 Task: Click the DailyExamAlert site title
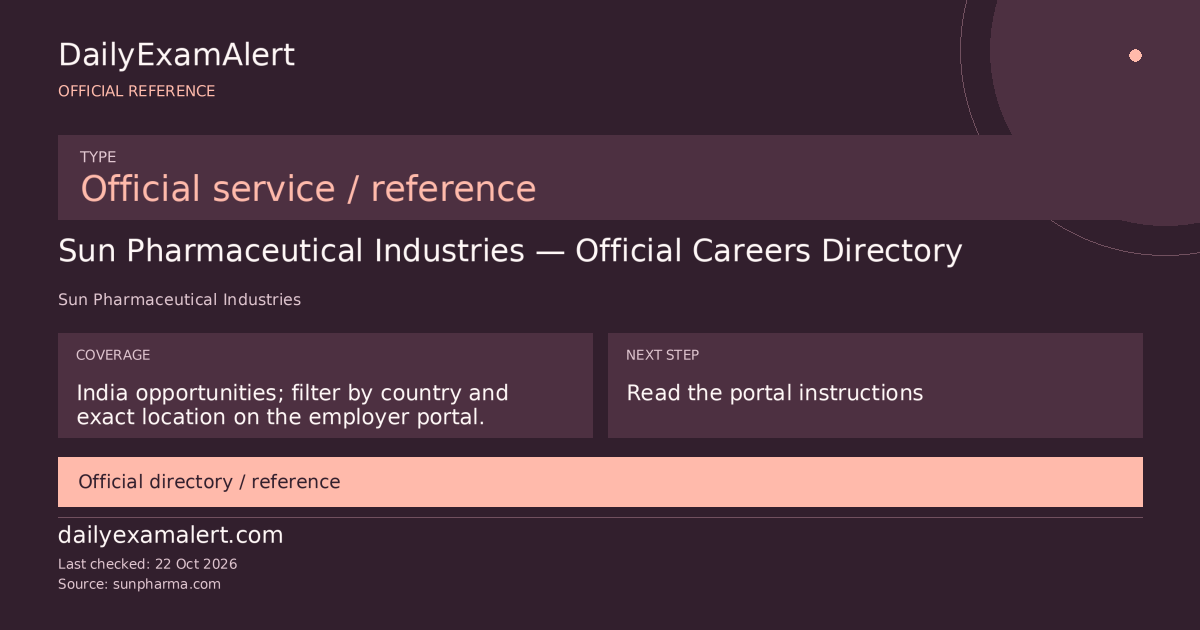[176, 55]
